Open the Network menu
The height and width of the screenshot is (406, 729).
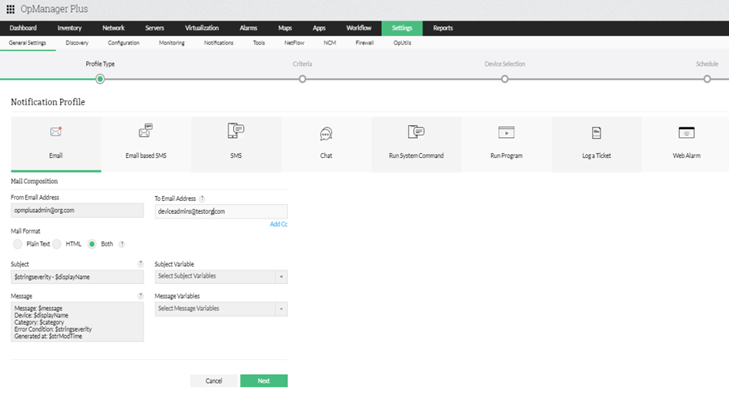[113, 28]
